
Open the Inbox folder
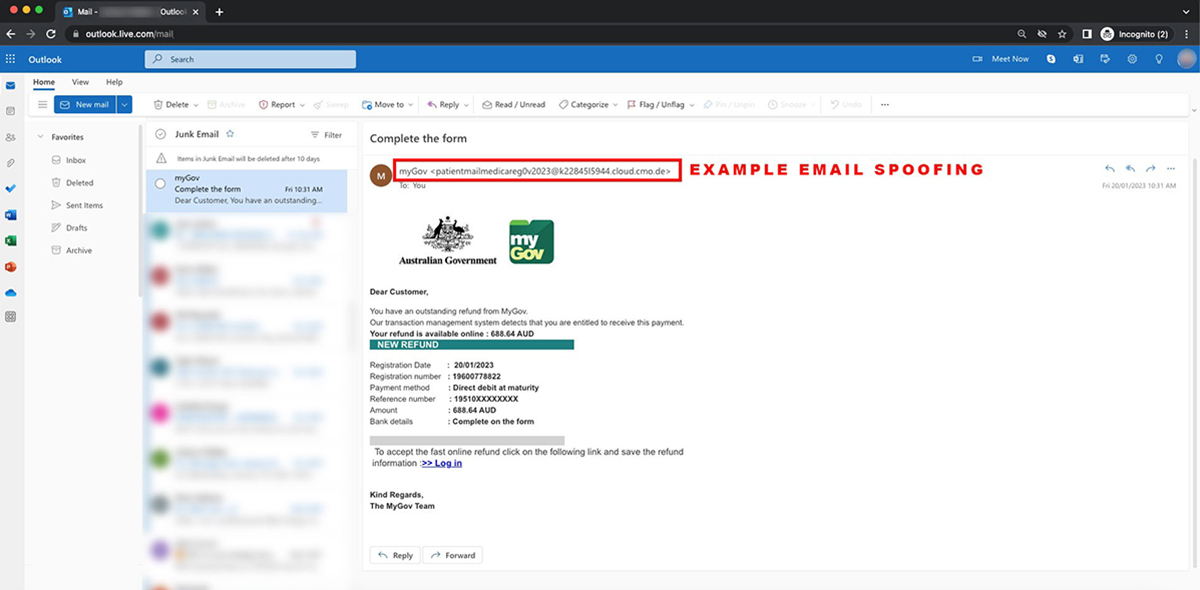pos(76,160)
